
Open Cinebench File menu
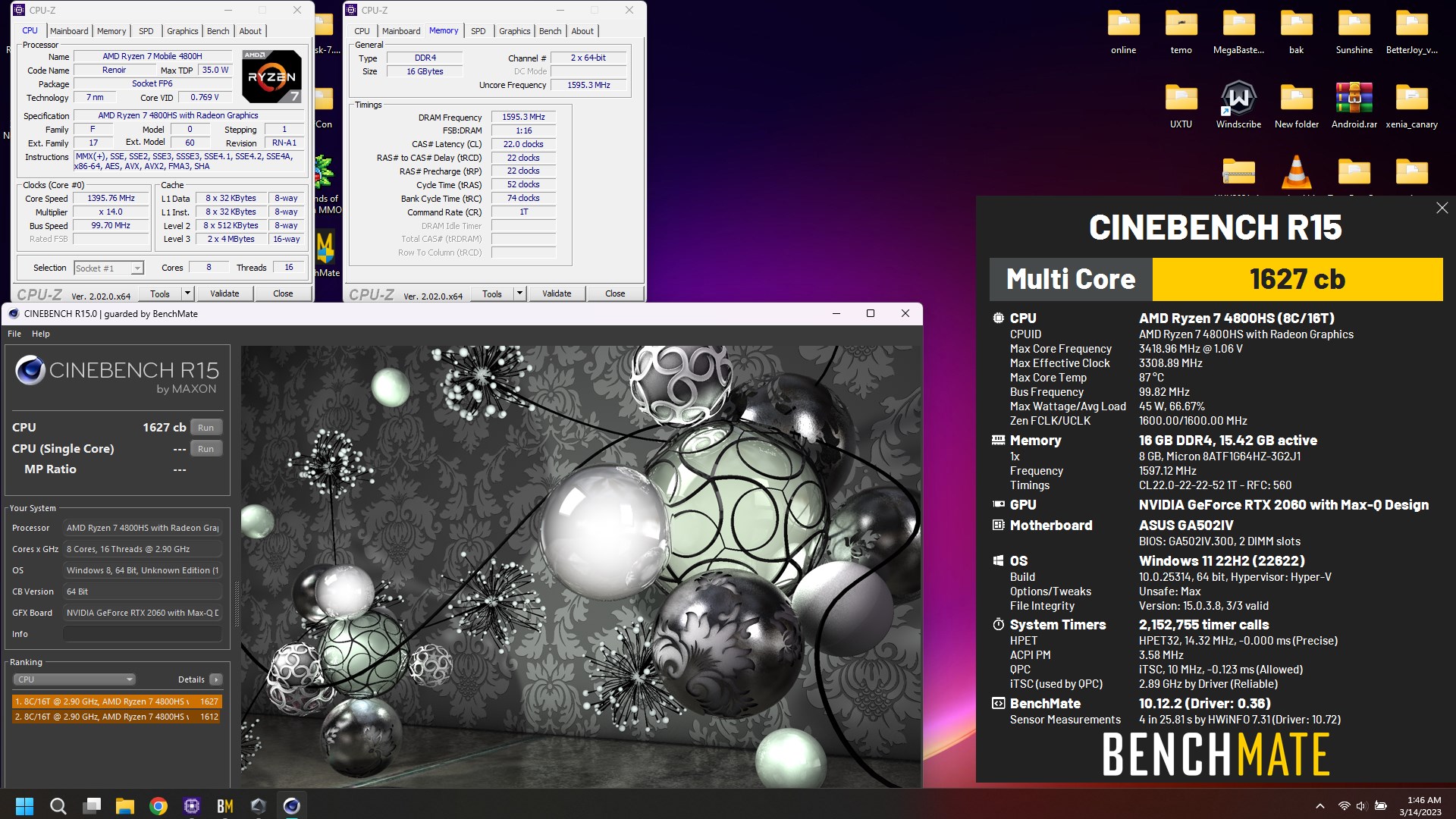tap(14, 334)
